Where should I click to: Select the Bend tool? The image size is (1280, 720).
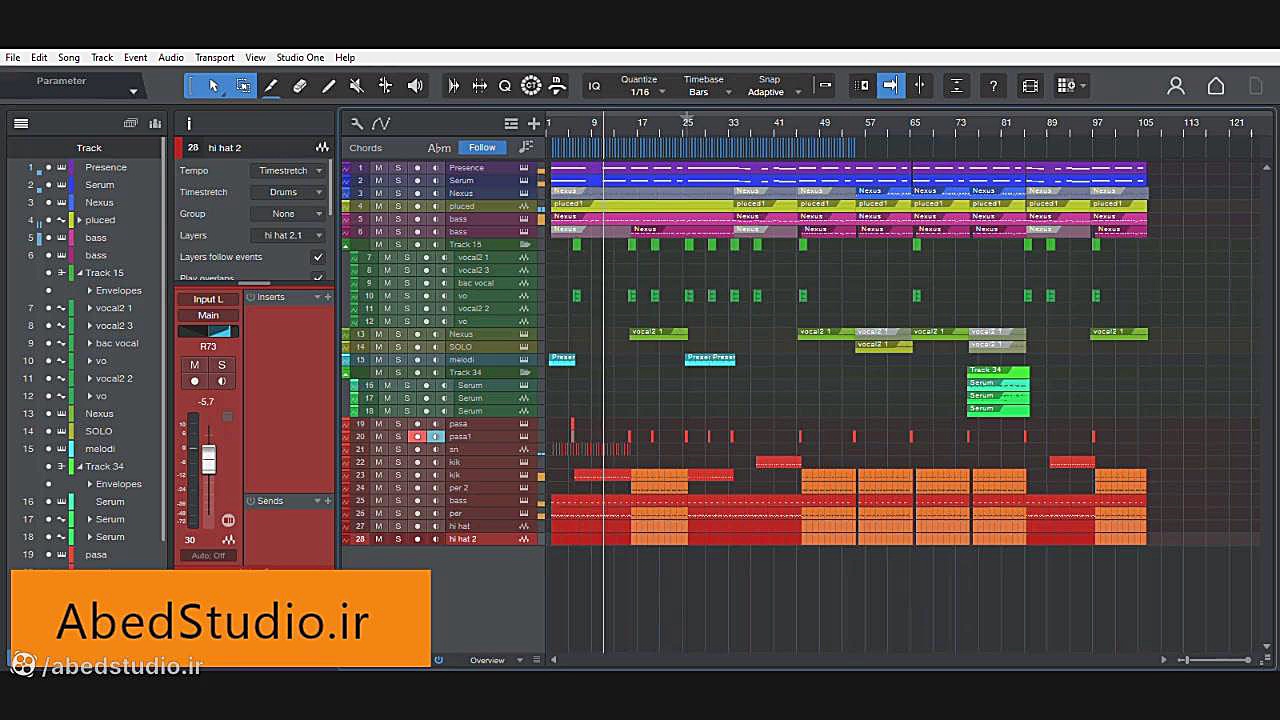tap(385, 86)
